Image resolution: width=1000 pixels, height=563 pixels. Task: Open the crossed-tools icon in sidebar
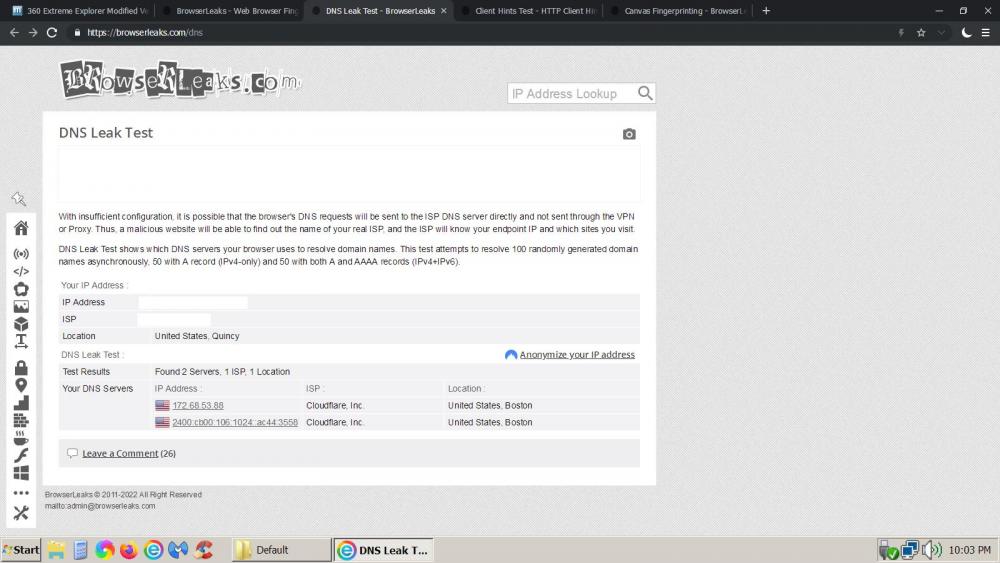21,513
